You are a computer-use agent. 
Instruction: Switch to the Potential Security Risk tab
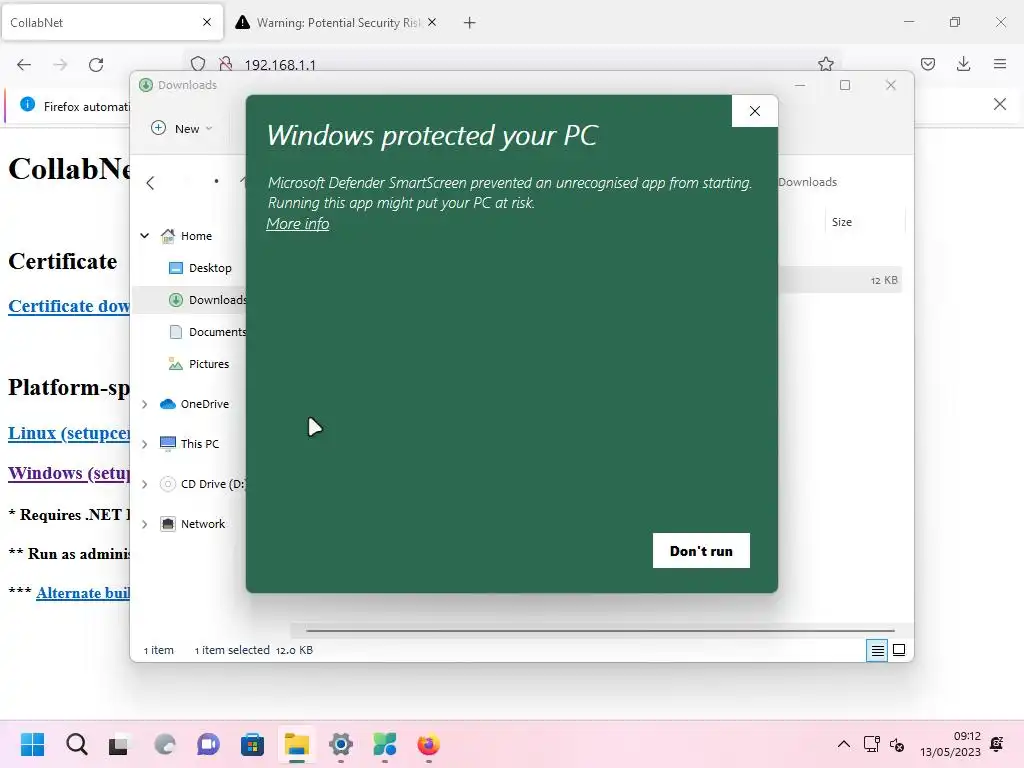pos(338,23)
